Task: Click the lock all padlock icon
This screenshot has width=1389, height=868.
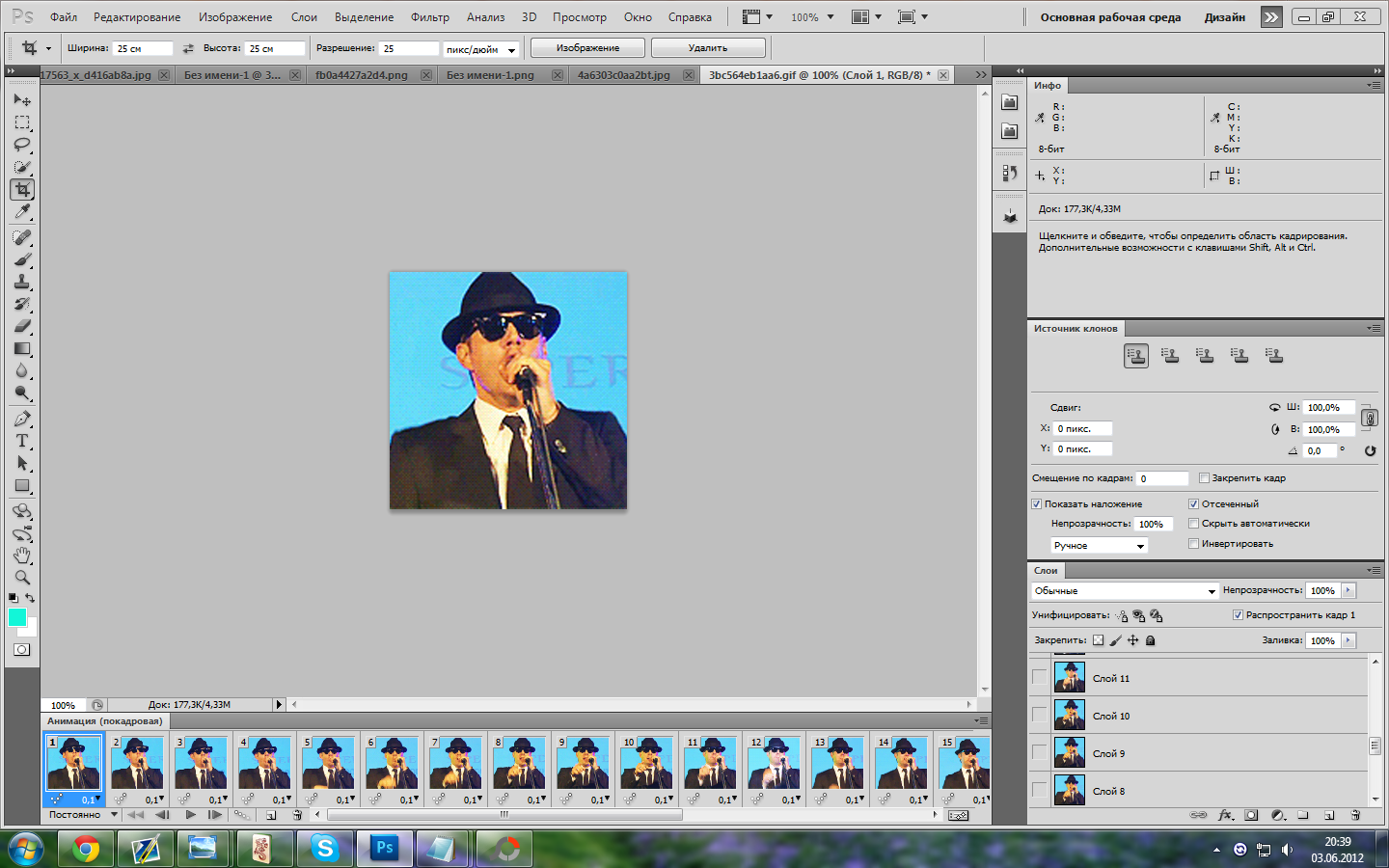Action: tap(1151, 640)
